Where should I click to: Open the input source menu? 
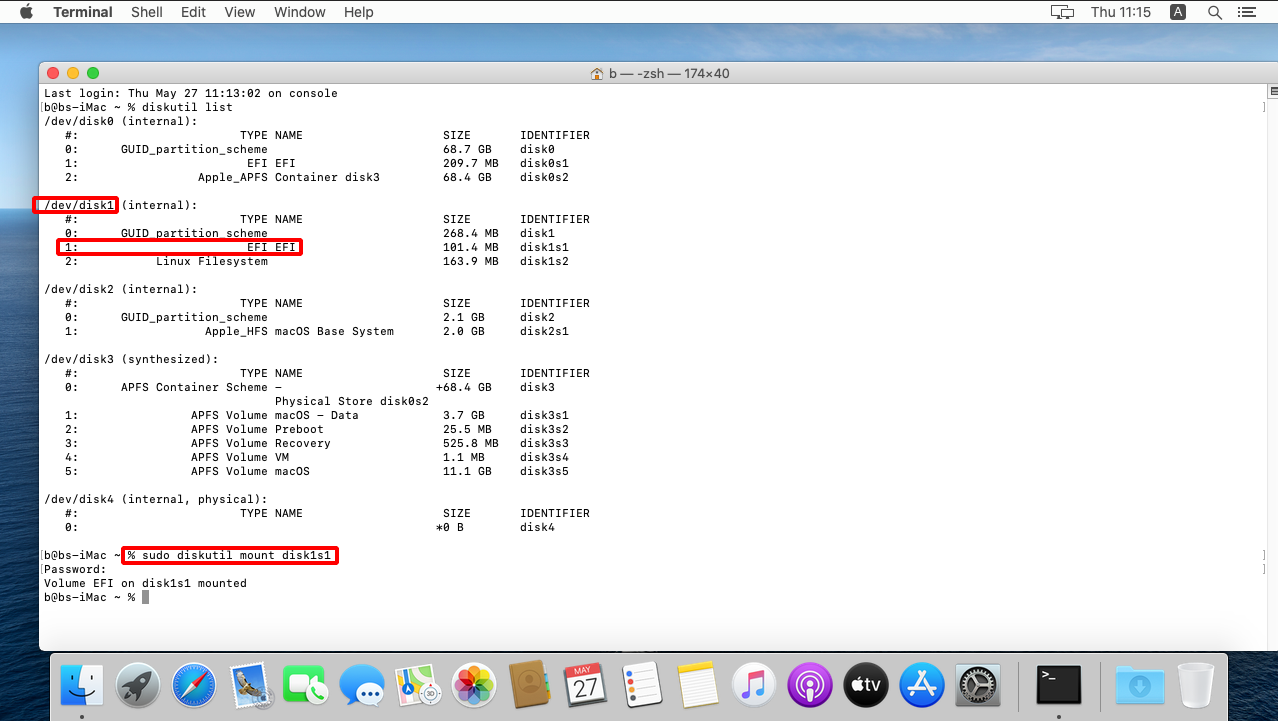pyautogui.click(x=1178, y=12)
